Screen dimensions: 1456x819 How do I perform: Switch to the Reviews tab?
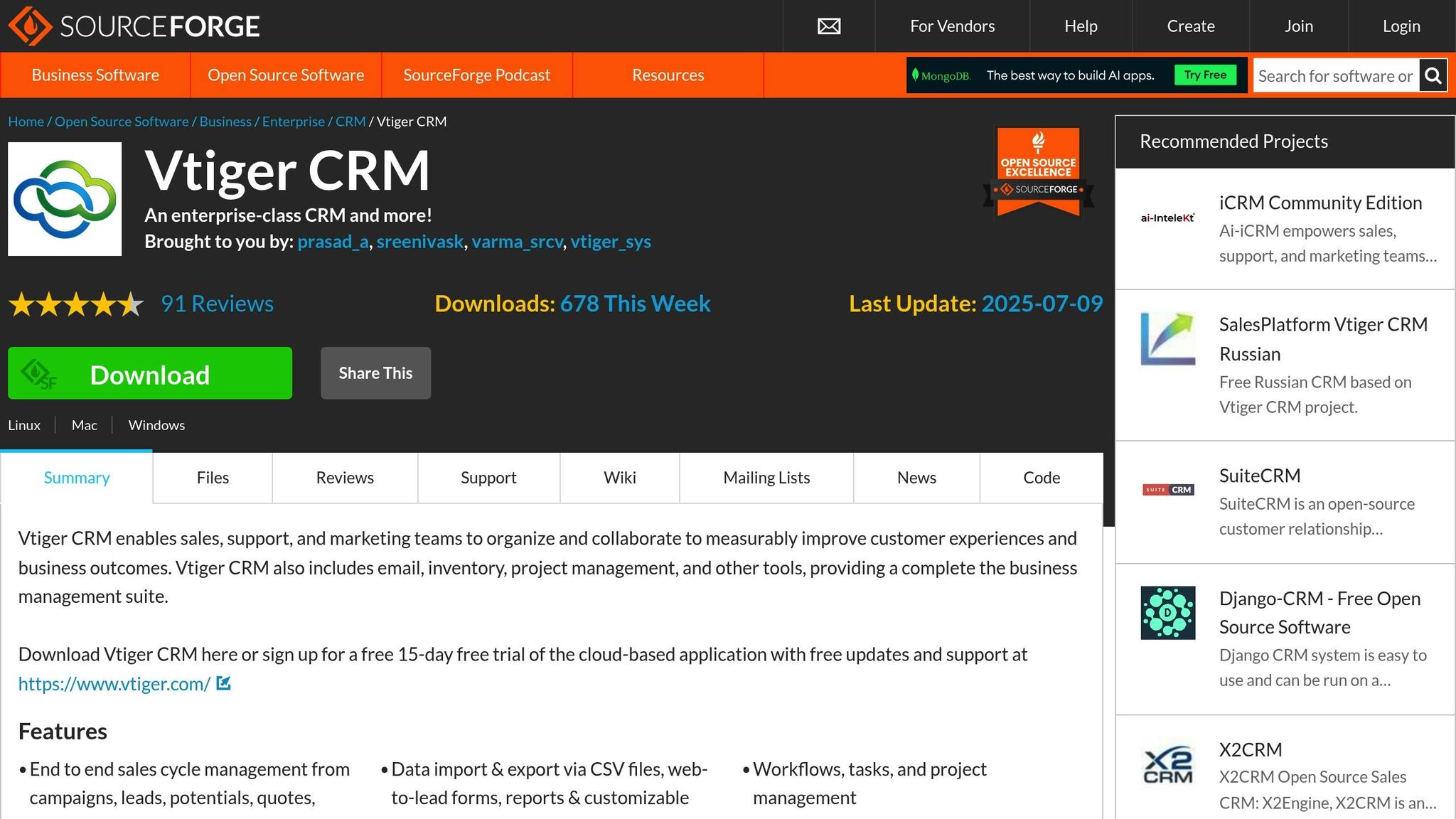pyautogui.click(x=344, y=478)
